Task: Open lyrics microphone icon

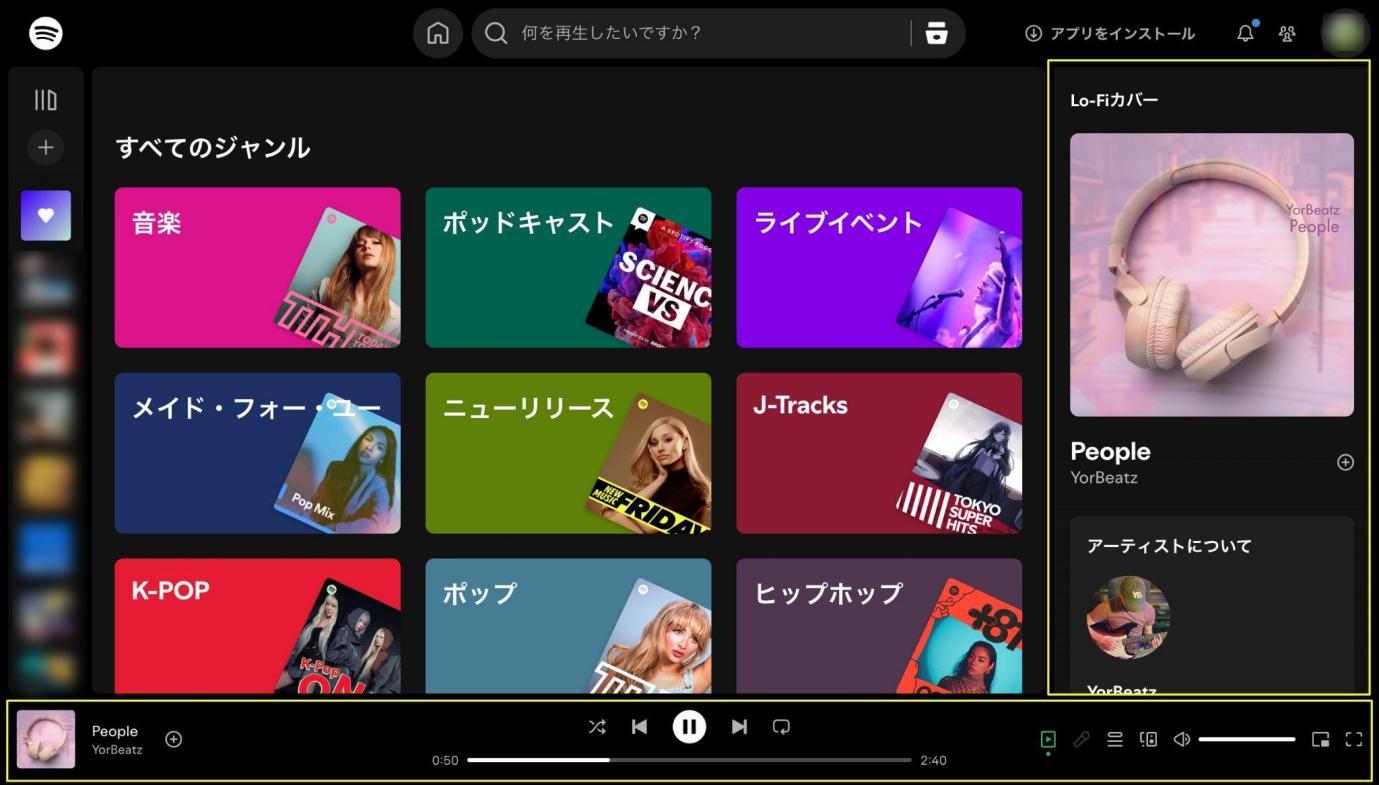Action: pos(1081,740)
